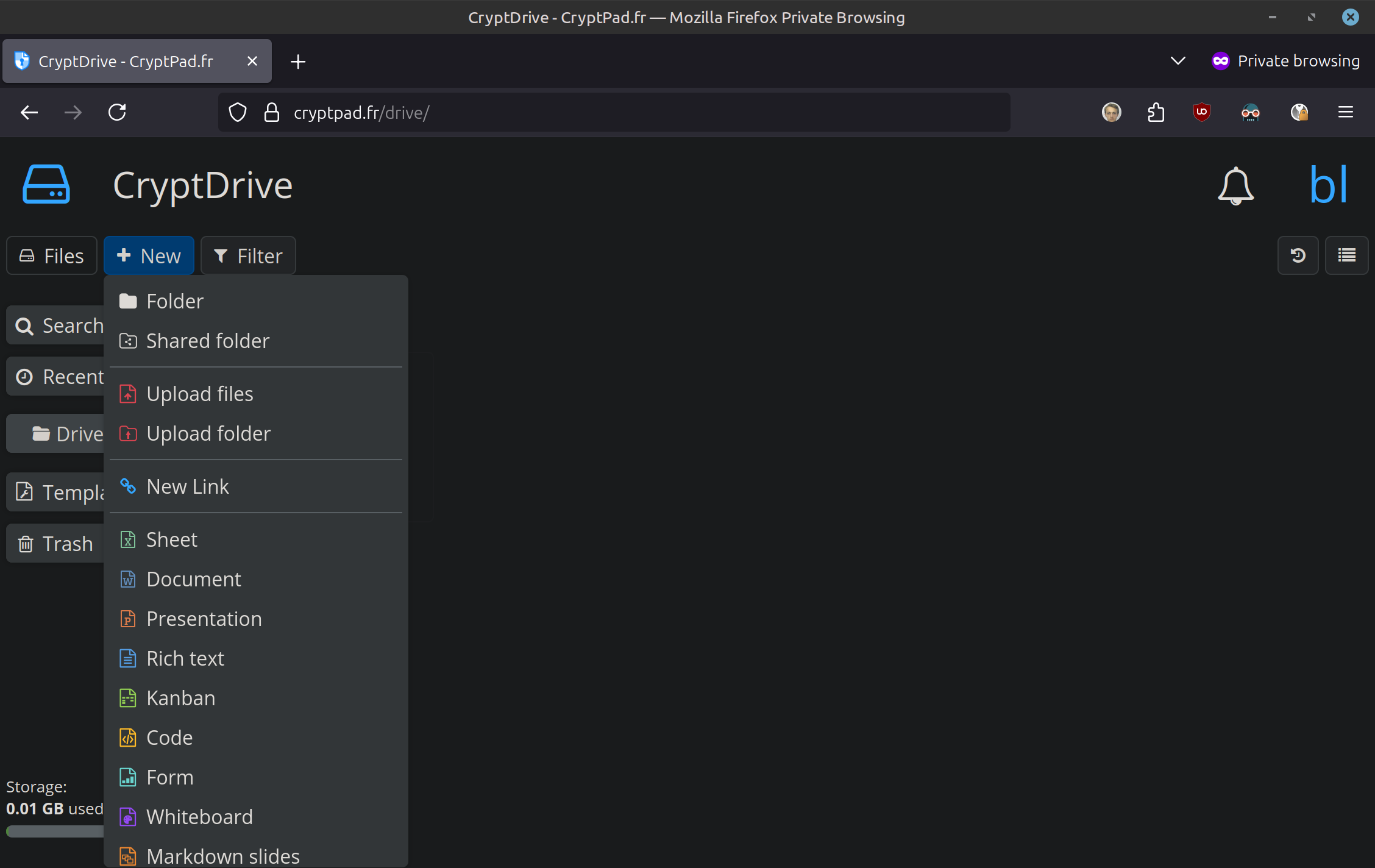The width and height of the screenshot is (1375, 868).
Task: Select Upload files option
Action: (199, 394)
